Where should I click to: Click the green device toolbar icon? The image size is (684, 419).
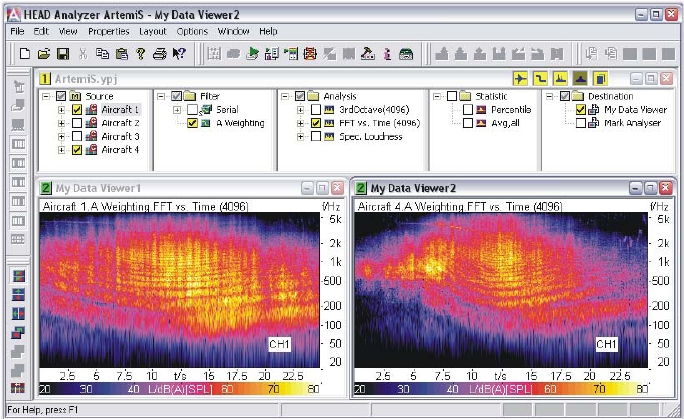tap(406, 54)
